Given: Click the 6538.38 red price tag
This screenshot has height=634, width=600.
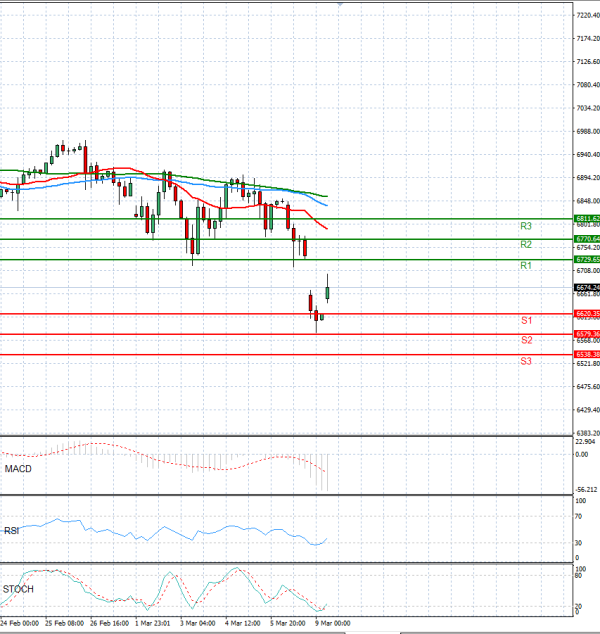Looking at the screenshot, I should (587, 355).
